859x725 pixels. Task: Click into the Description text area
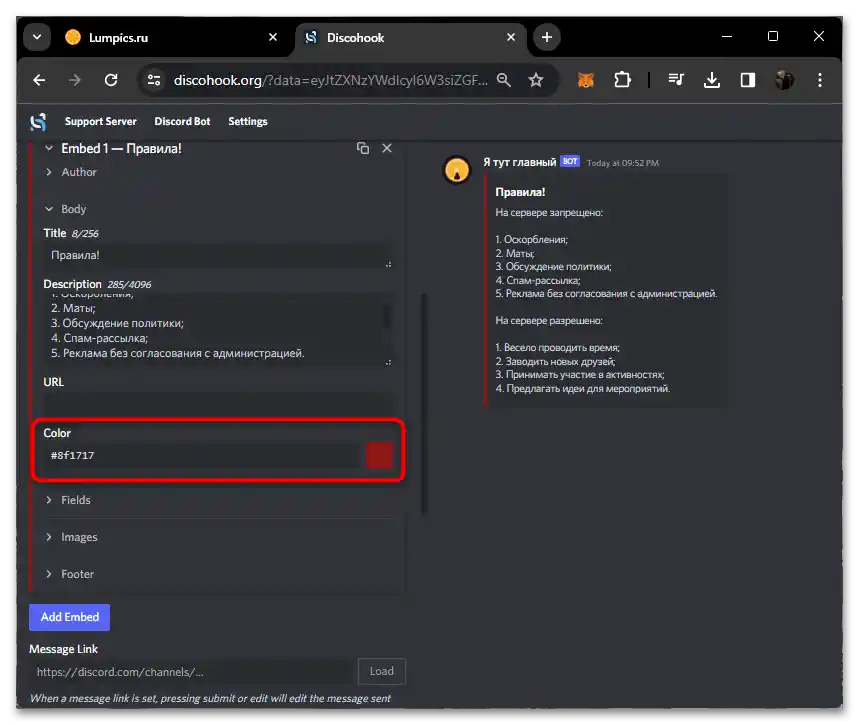(x=217, y=330)
